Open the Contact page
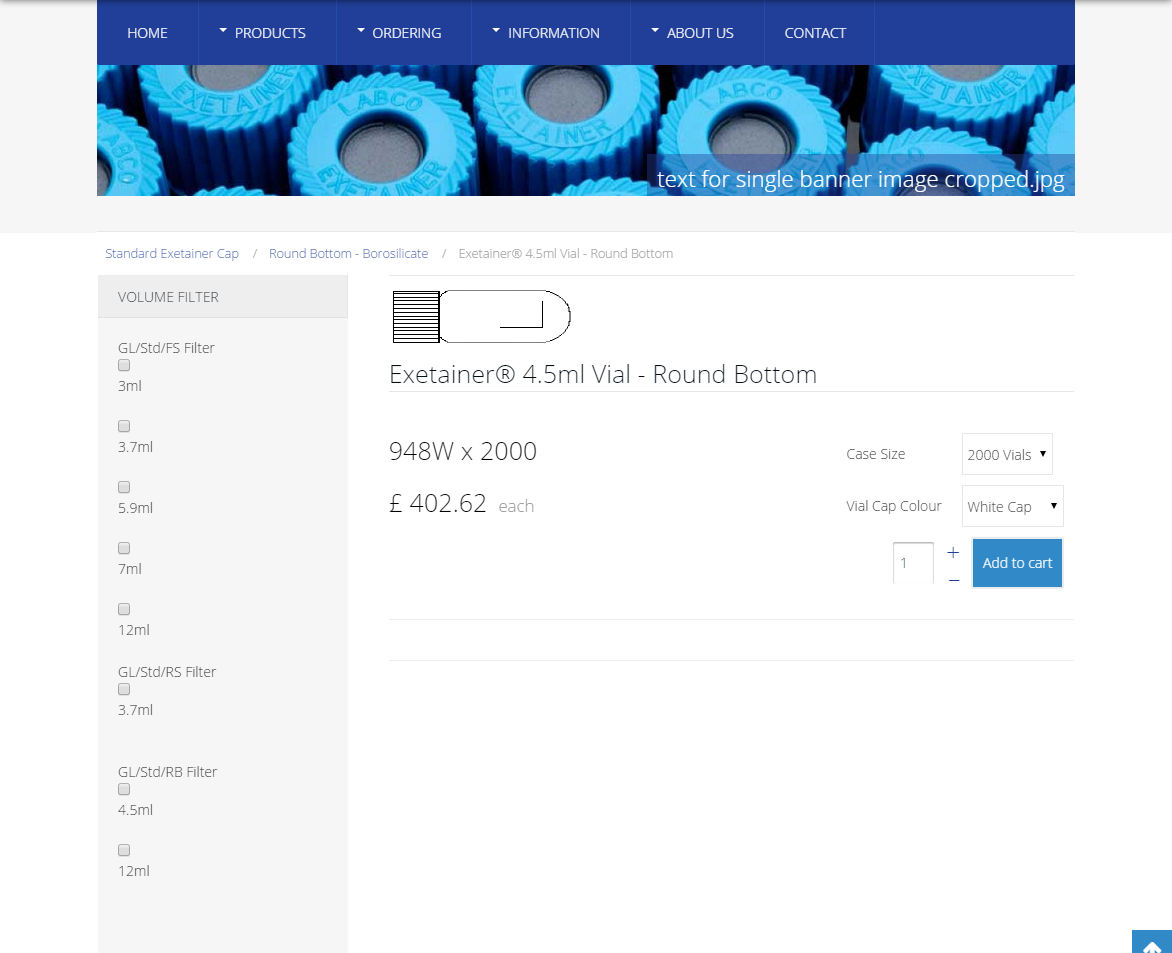1172x953 pixels. point(815,33)
